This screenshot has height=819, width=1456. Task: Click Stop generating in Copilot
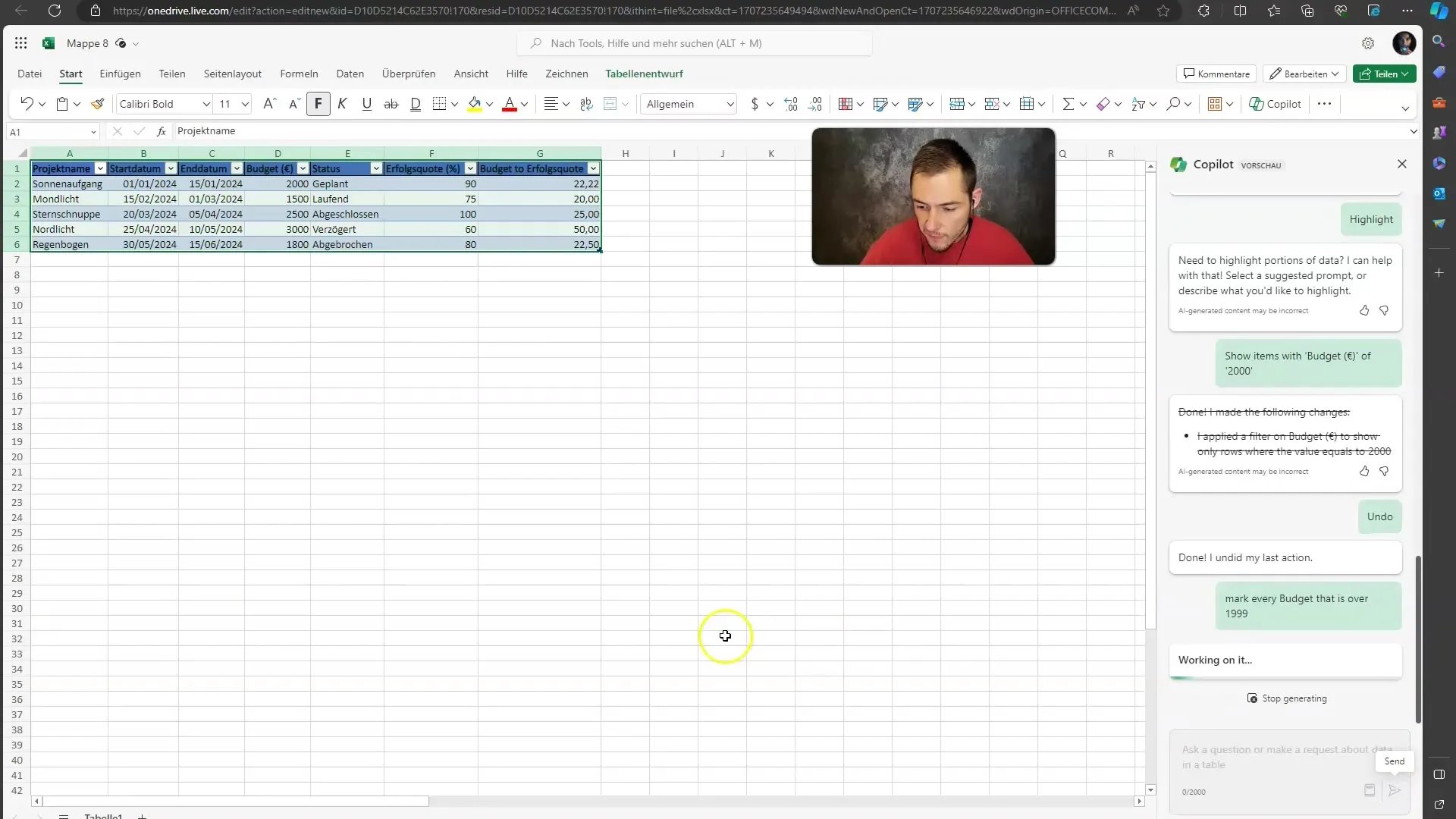tap(1290, 698)
